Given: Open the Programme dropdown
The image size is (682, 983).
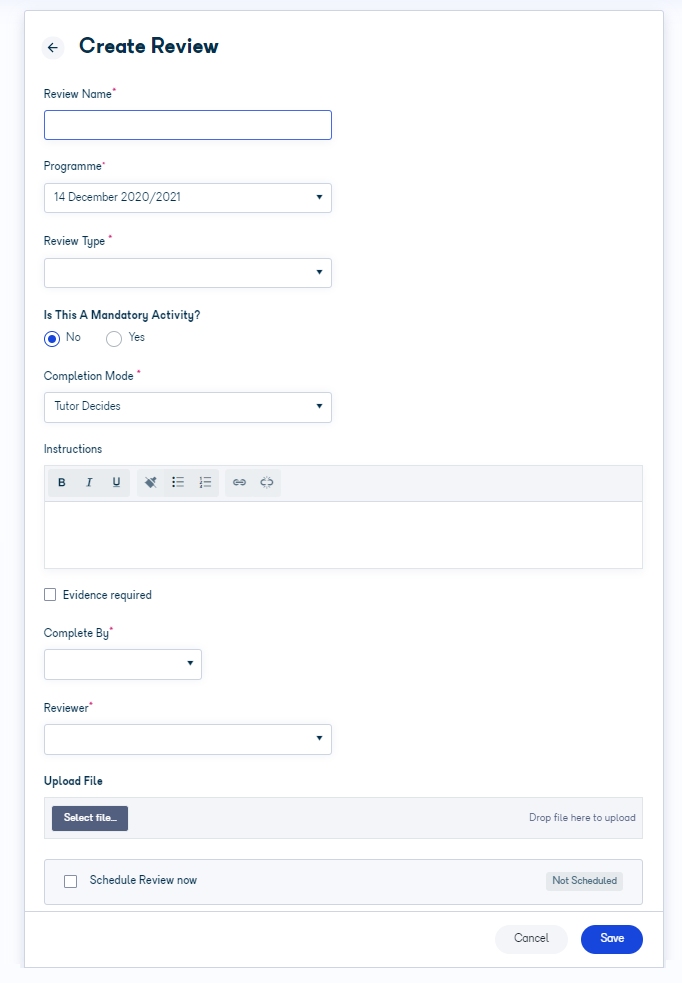Looking at the screenshot, I should pos(187,197).
